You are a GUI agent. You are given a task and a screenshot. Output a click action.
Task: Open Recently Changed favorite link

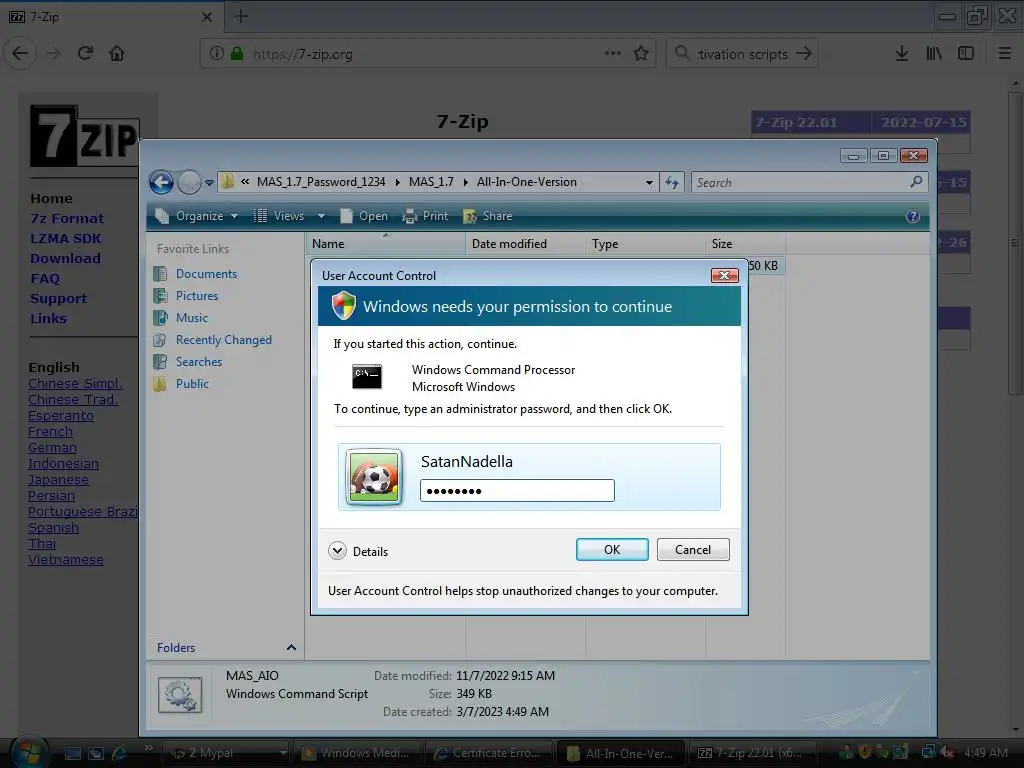(223, 340)
